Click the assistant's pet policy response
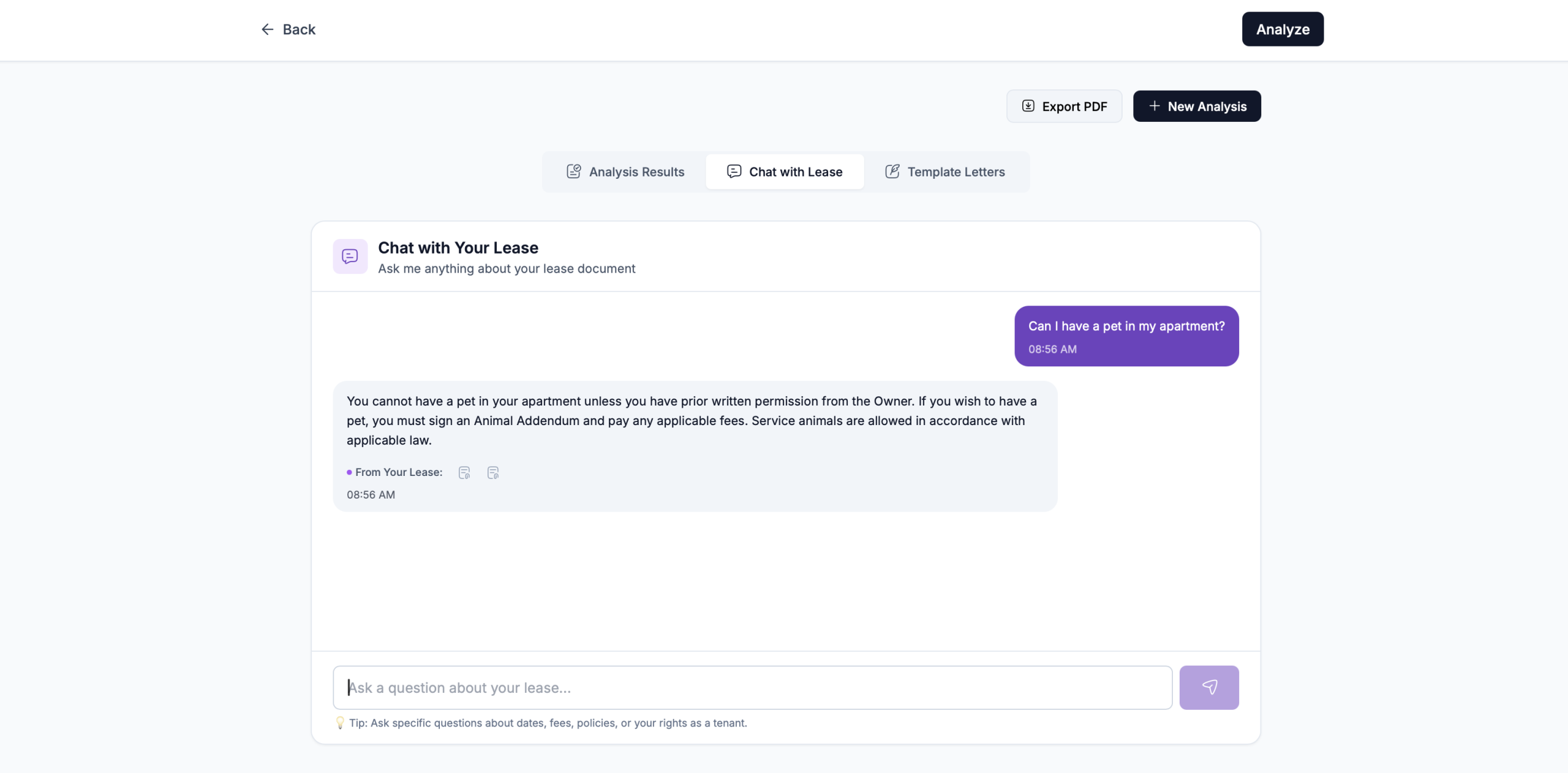Viewport: 1568px width, 773px height. [691, 421]
